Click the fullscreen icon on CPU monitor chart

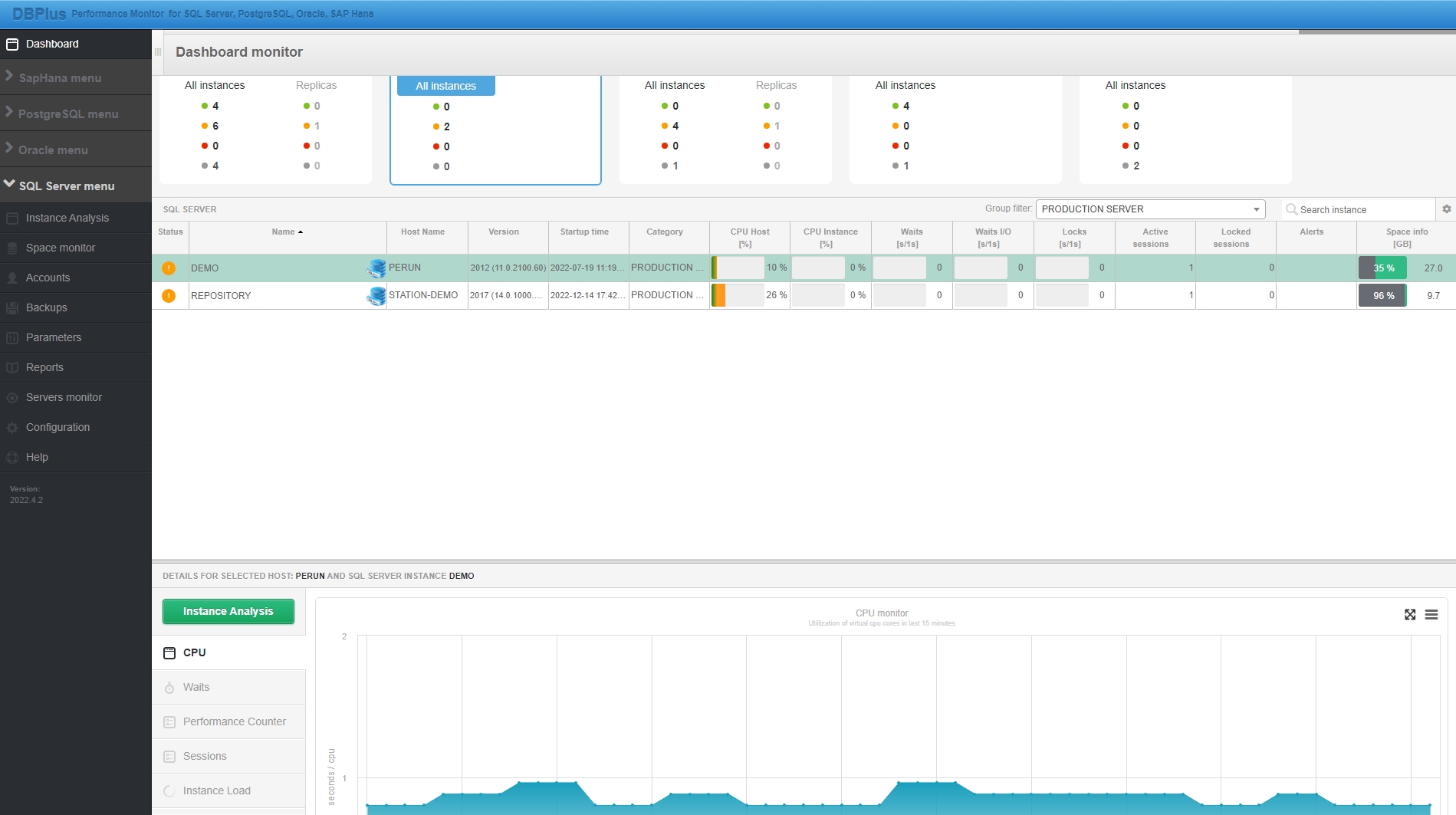pos(1410,615)
